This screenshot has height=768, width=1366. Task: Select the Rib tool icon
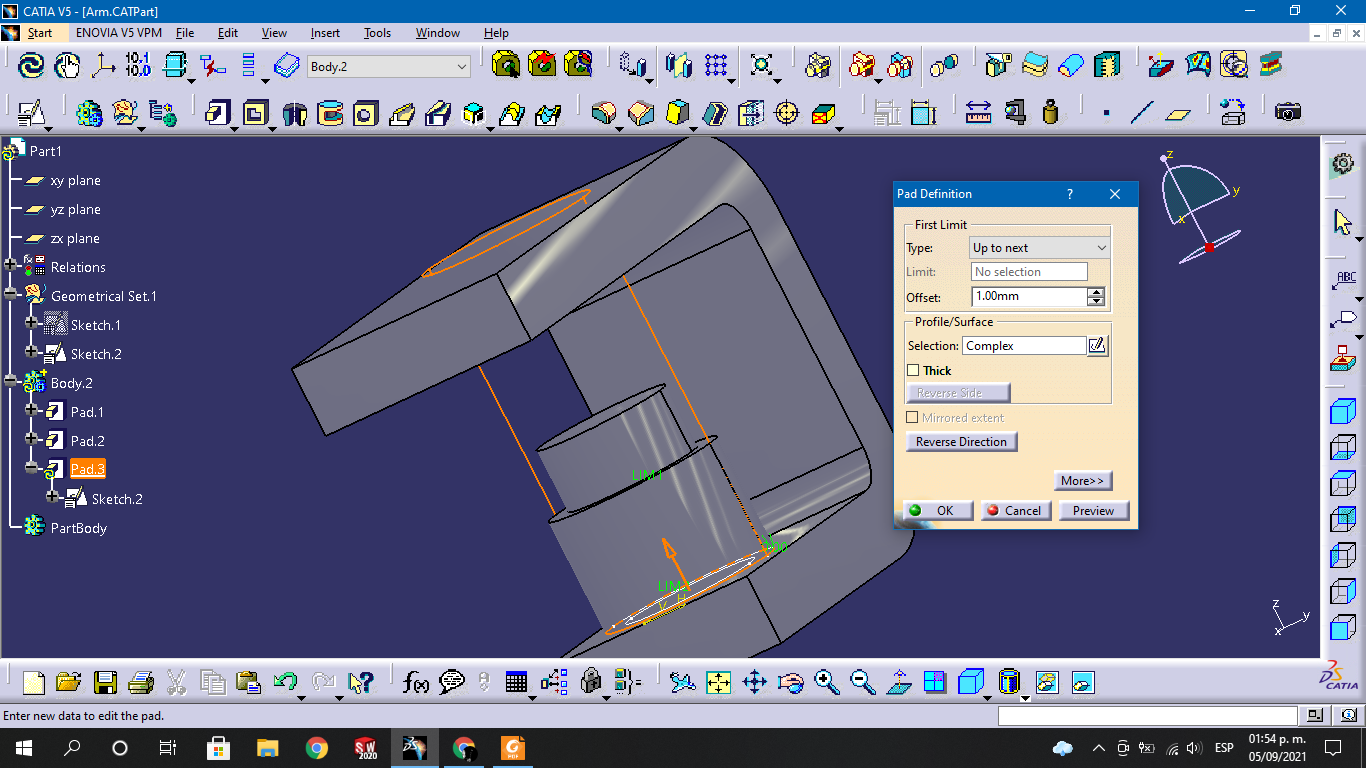pyautogui.click(x=402, y=113)
